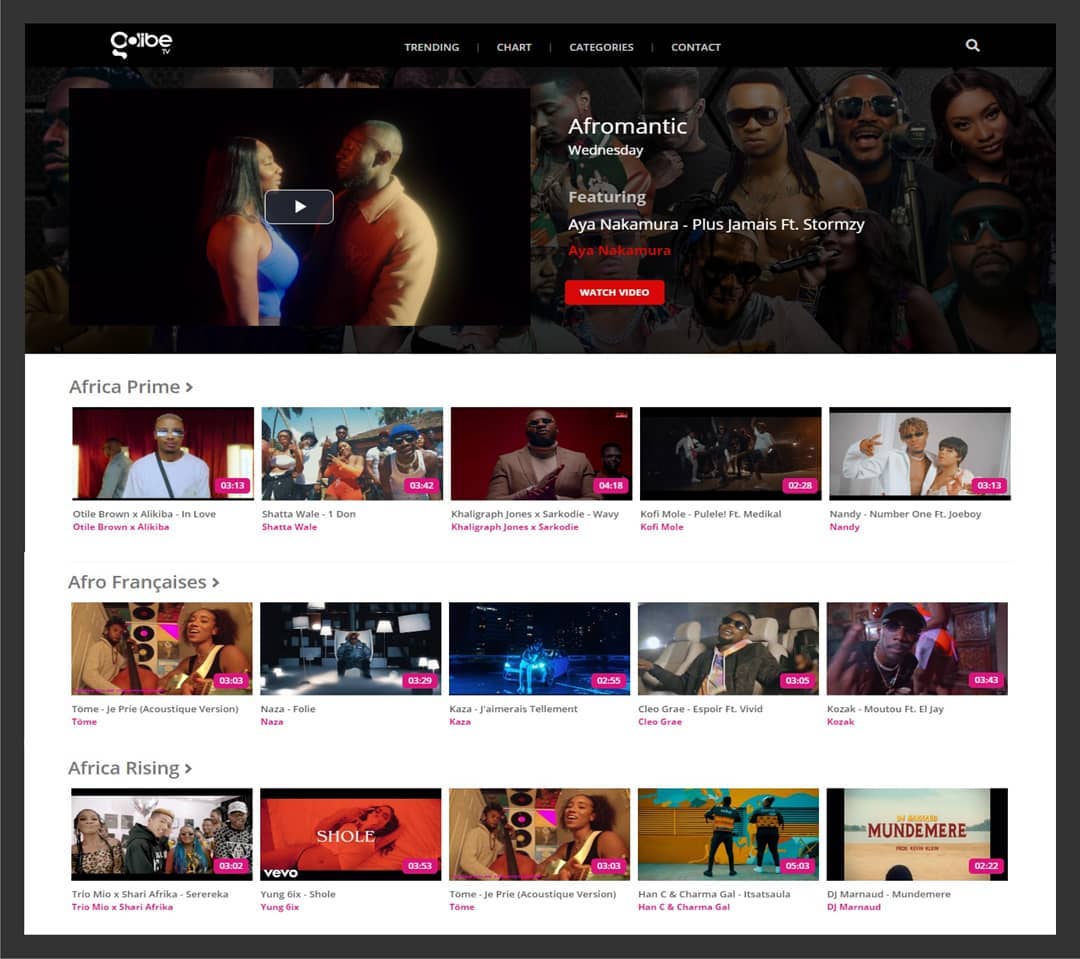Click the Aya Nakamura - Plus Jamais title
The image size is (1080, 959).
coord(716,225)
